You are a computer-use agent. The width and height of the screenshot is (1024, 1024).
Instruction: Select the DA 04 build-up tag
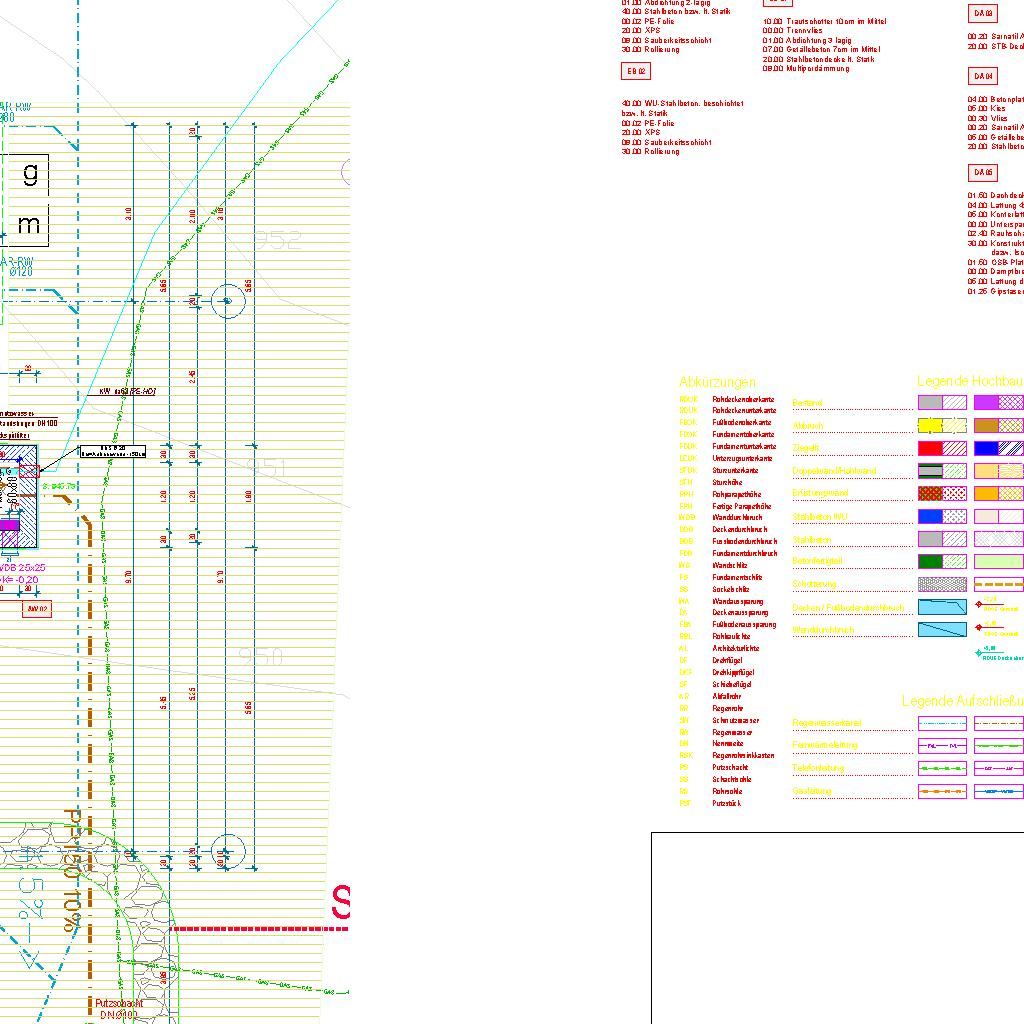point(982,76)
